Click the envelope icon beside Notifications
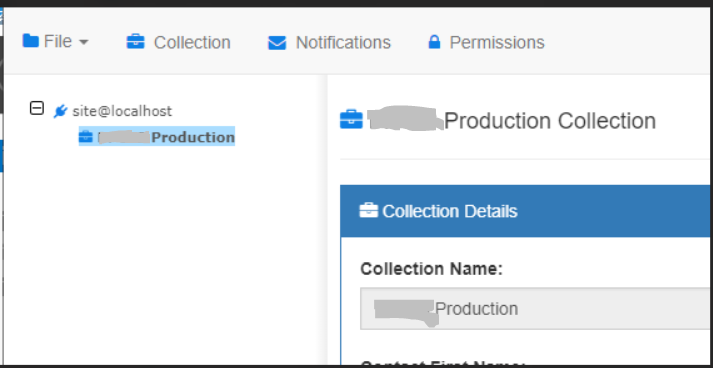Viewport: 713px width, 368px height. (277, 43)
